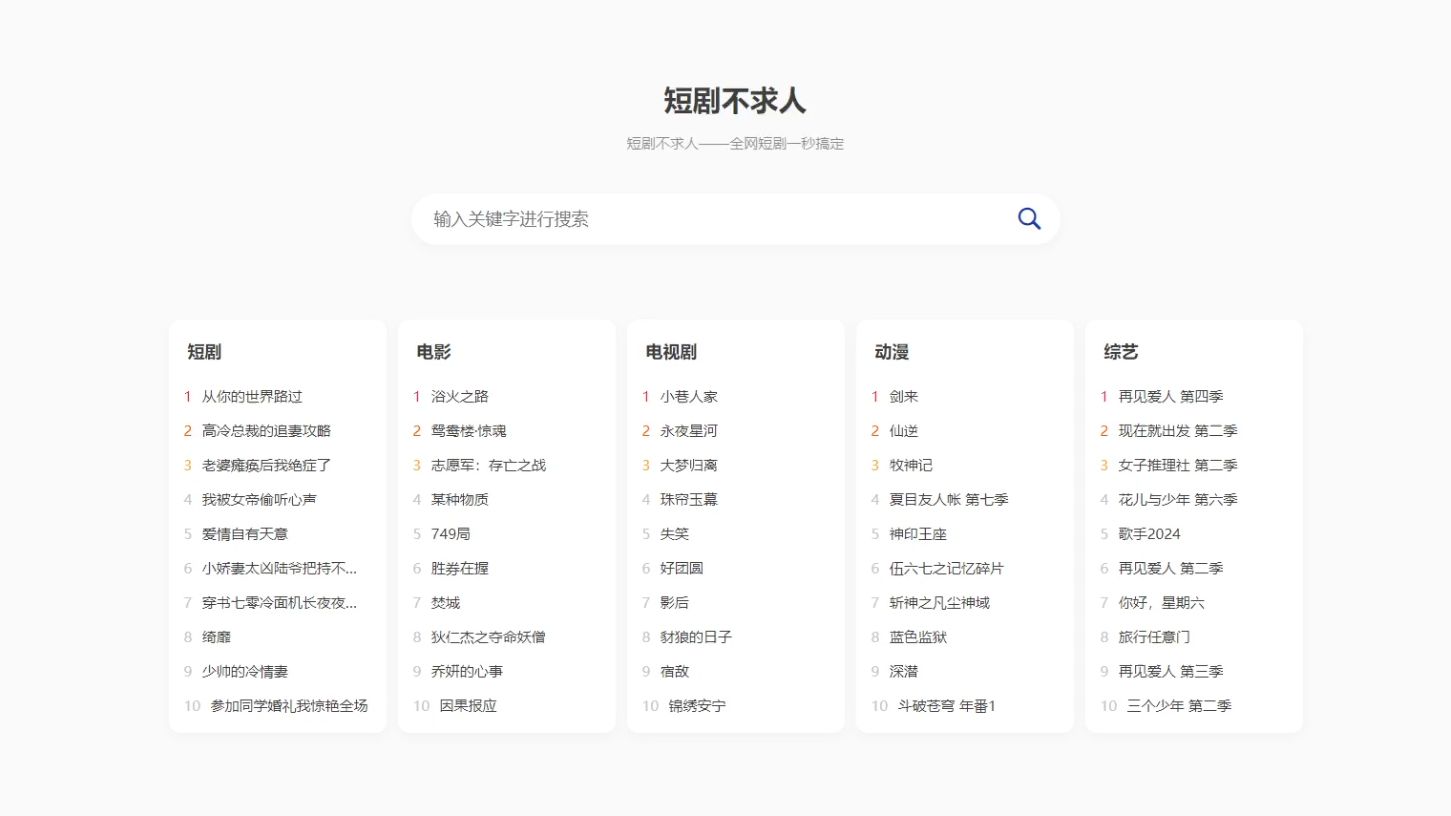Viewport: 1451px width, 816px height.
Task: Select variety show 再见爱人 第二季
Action: pyautogui.click(x=1171, y=568)
